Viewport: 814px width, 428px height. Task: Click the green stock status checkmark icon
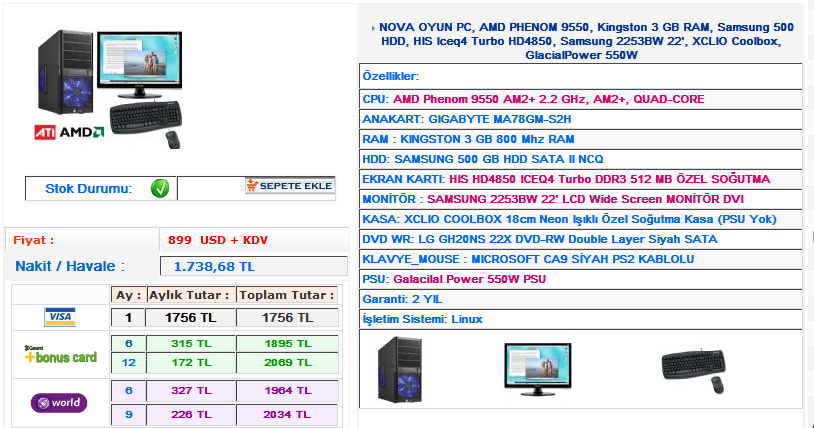point(160,188)
